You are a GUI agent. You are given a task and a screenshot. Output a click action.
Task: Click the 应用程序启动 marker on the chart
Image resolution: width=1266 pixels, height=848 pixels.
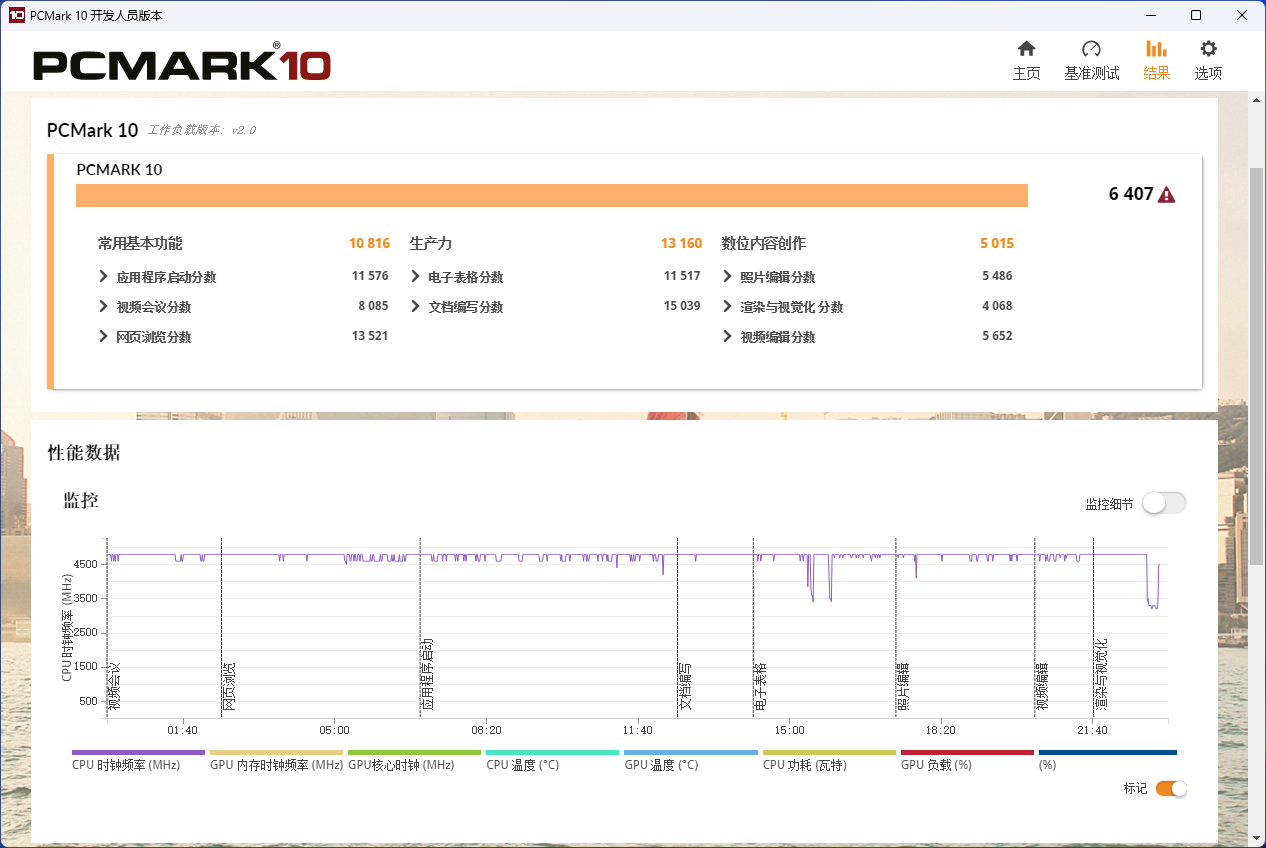tap(427, 674)
